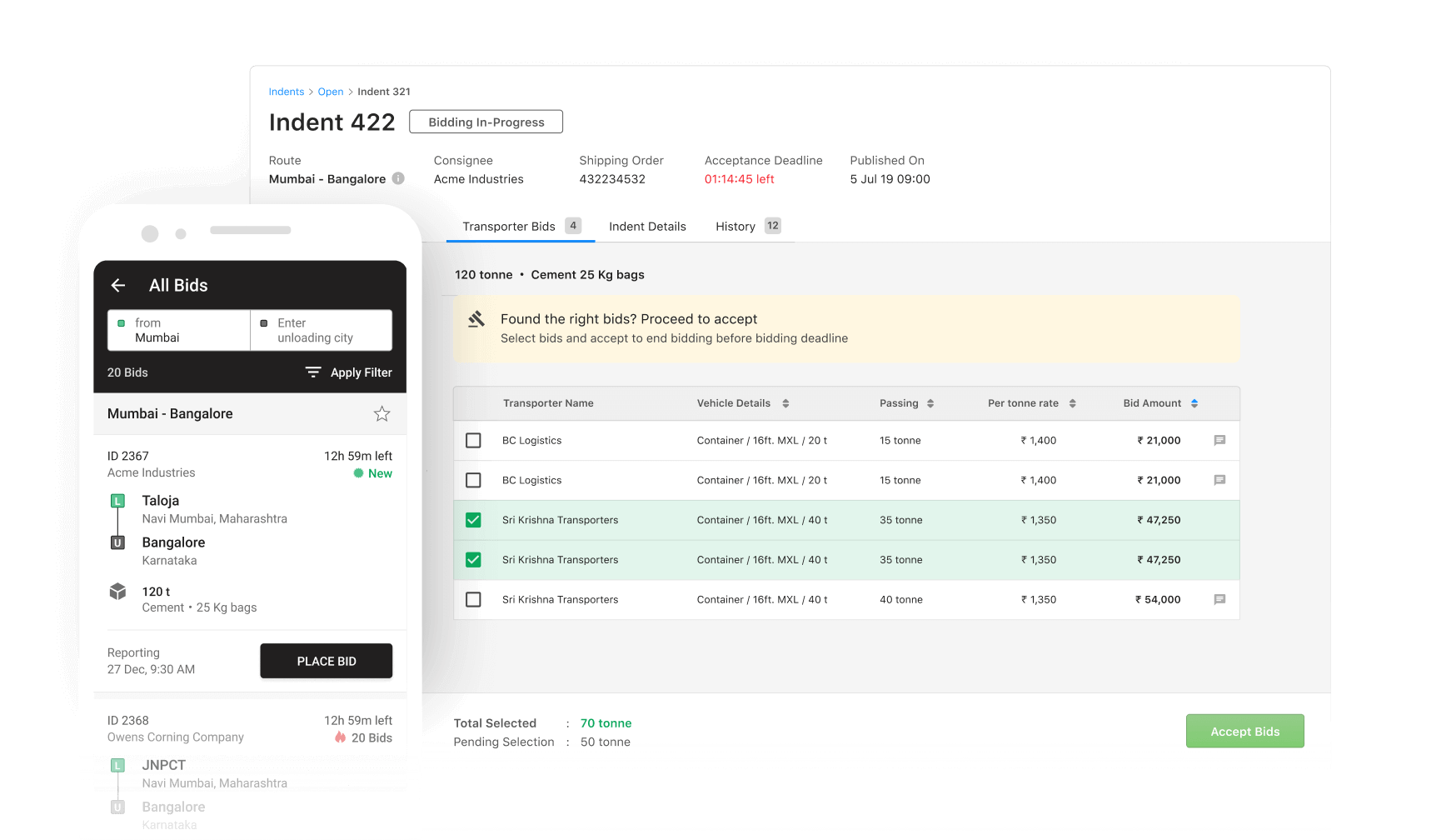Sort by Vehicle Details column arrows
The height and width of the screenshot is (840, 1456).
(x=785, y=403)
